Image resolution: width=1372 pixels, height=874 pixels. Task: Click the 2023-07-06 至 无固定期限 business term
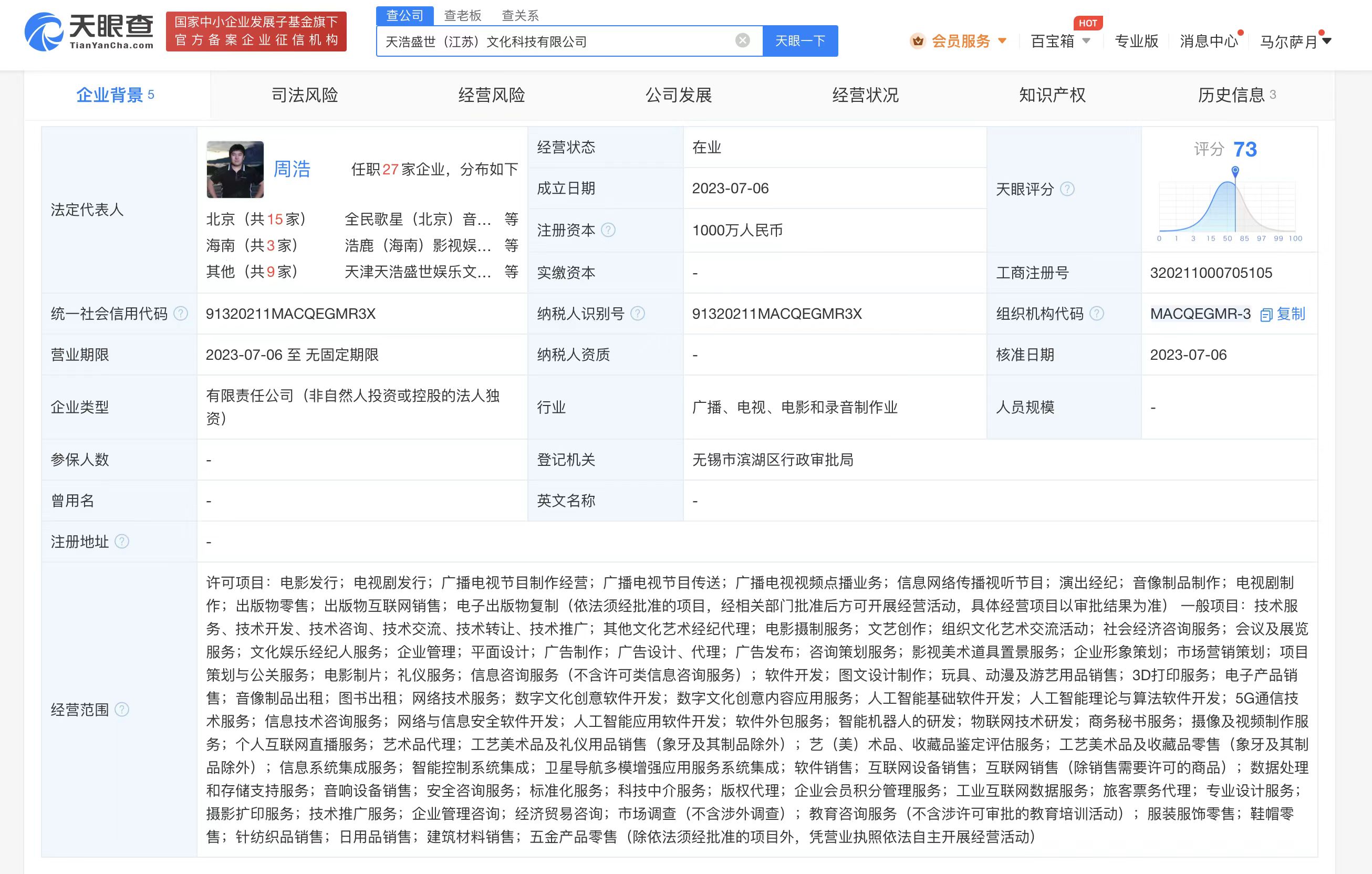click(x=292, y=355)
